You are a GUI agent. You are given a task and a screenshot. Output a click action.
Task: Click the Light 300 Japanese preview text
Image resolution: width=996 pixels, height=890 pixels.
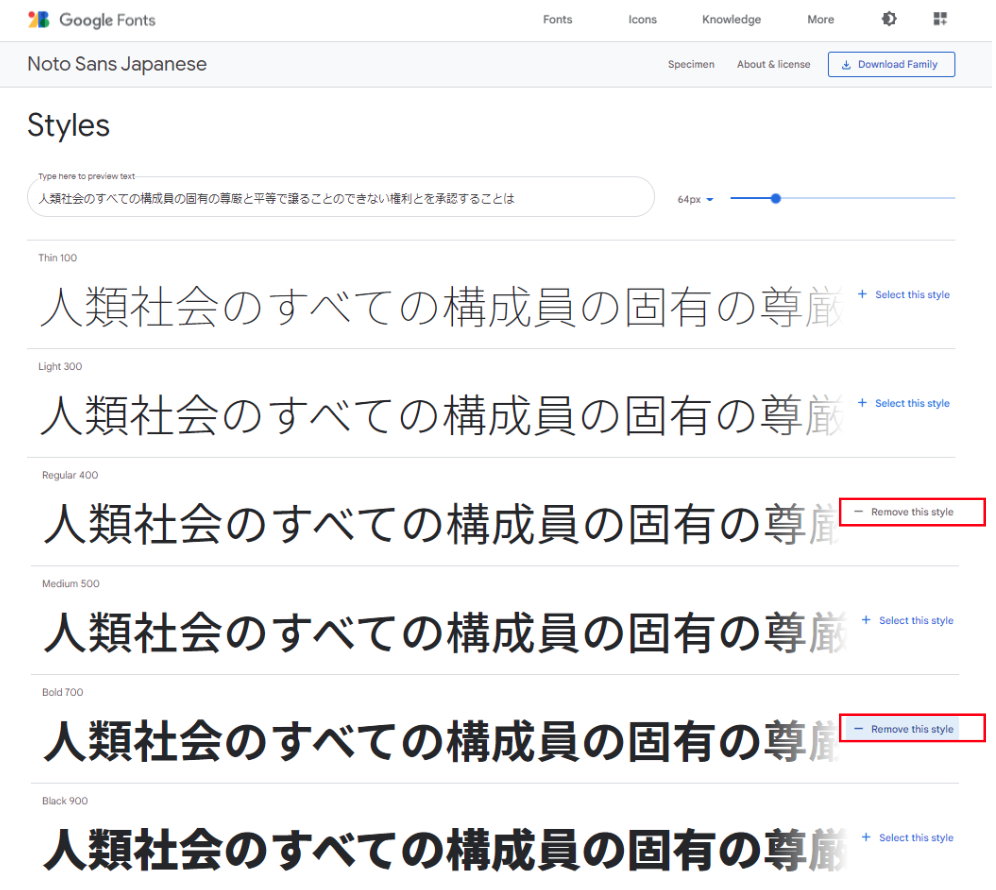coord(441,415)
